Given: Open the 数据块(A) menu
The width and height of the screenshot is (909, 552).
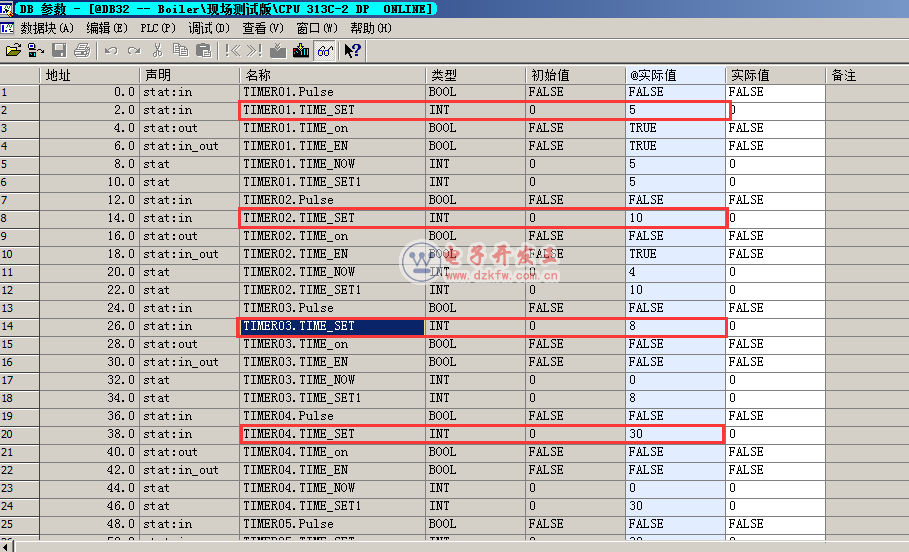Looking at the screenshot, I should coord(46,28).
